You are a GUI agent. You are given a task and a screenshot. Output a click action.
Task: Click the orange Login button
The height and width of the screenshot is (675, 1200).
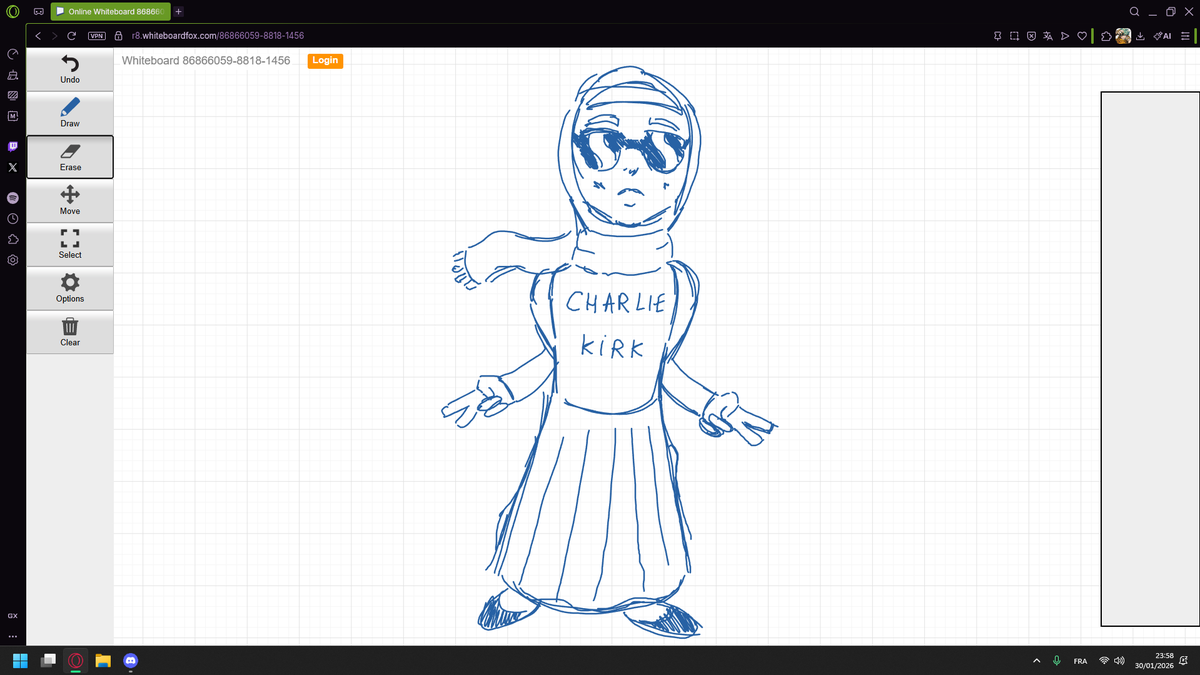tap(325, 61)
